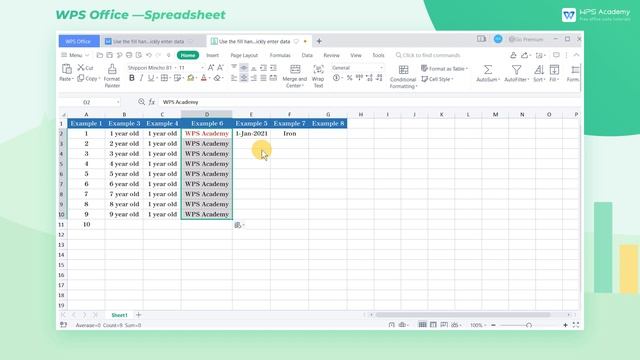
Task: Toggle center horizontal alignment
Action: point(244,78)
